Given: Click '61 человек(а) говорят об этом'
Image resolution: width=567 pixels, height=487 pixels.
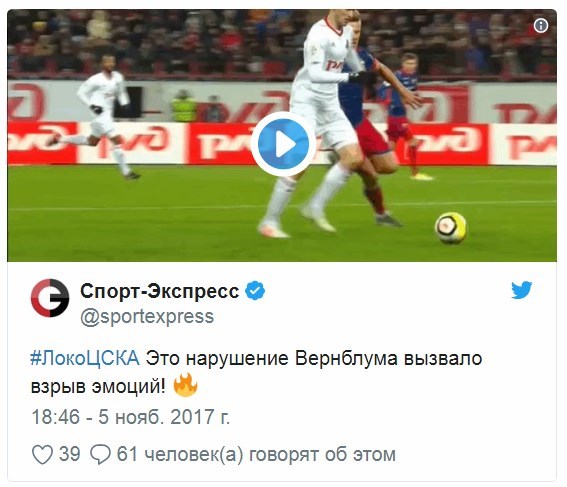Looking at the screenshot, I should point(256,454).
